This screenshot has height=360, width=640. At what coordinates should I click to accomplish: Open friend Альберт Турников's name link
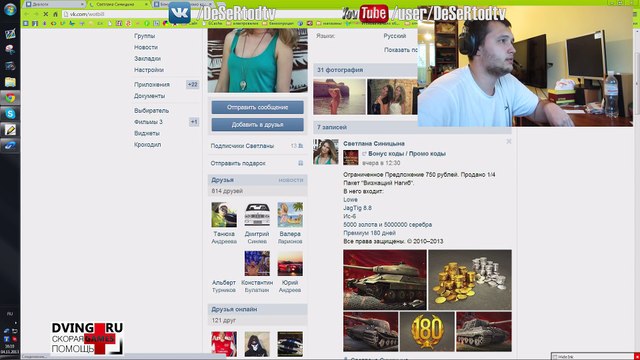[224, 286]
